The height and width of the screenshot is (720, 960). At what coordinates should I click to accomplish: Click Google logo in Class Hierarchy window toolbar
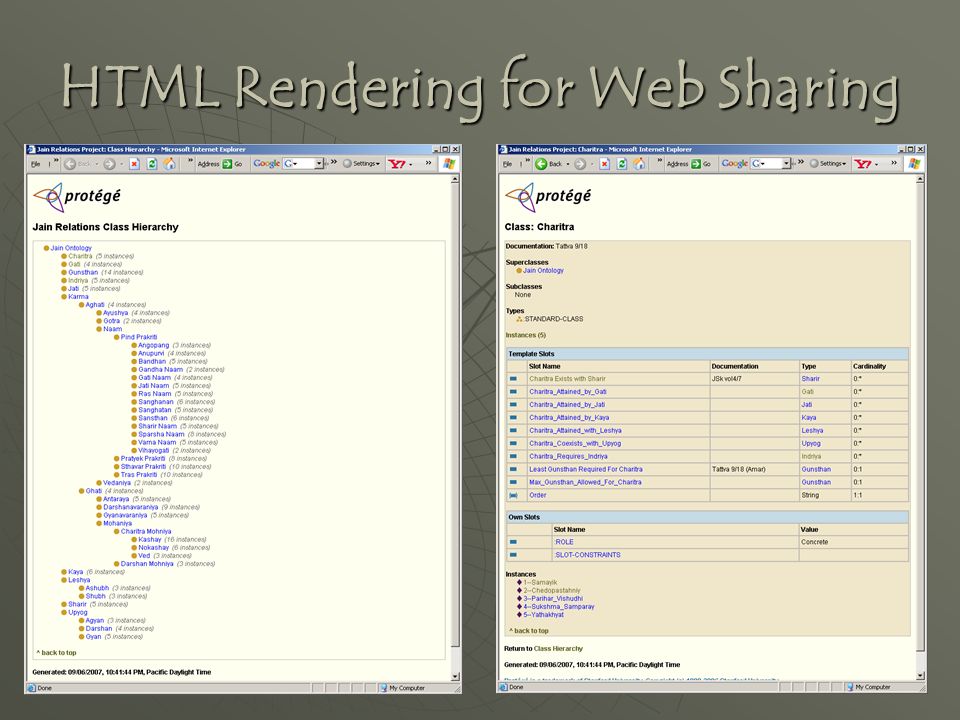click(x=266, y=163)
